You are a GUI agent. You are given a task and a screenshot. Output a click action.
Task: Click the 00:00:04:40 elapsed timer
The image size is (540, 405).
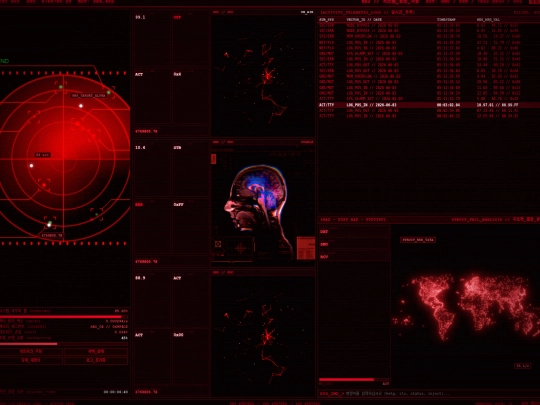[116, 392]
